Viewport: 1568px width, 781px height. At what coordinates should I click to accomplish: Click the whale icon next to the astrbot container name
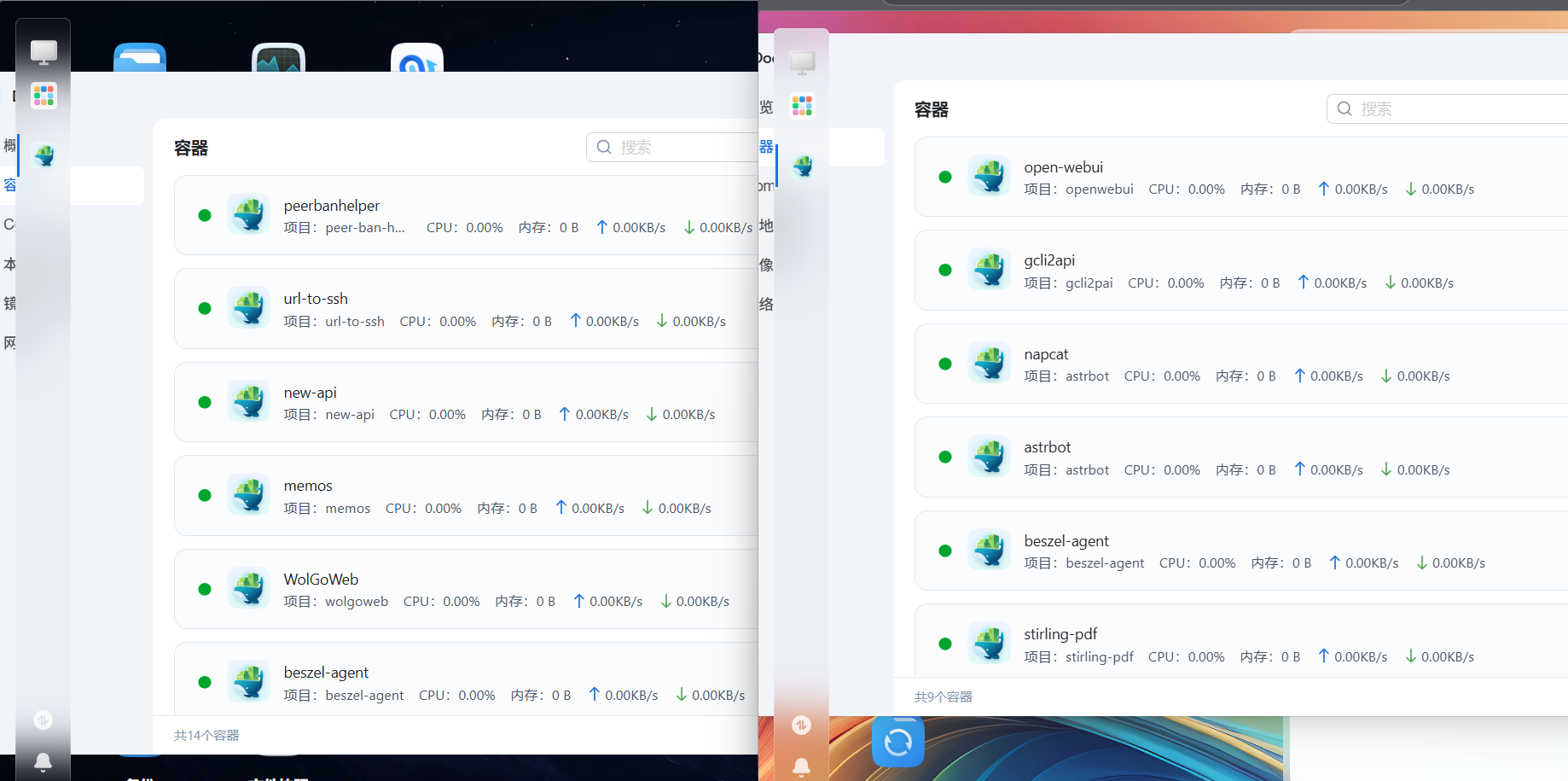pyautogui.click(x=990, y=457)
